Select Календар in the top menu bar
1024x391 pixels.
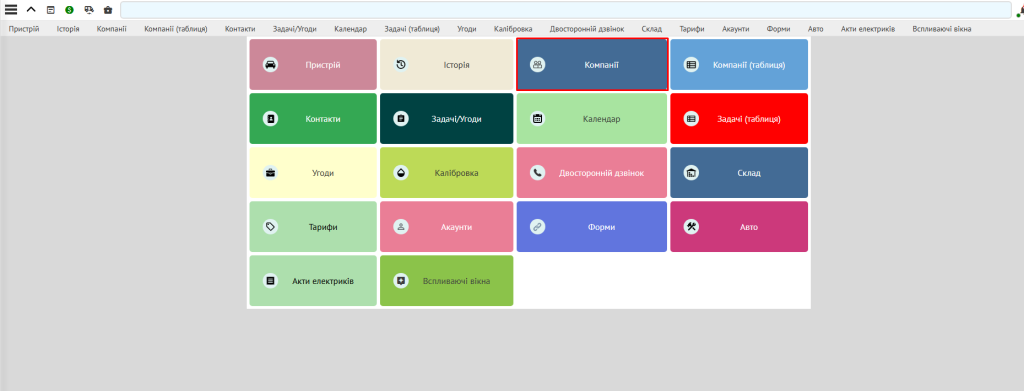pos(351,29)
